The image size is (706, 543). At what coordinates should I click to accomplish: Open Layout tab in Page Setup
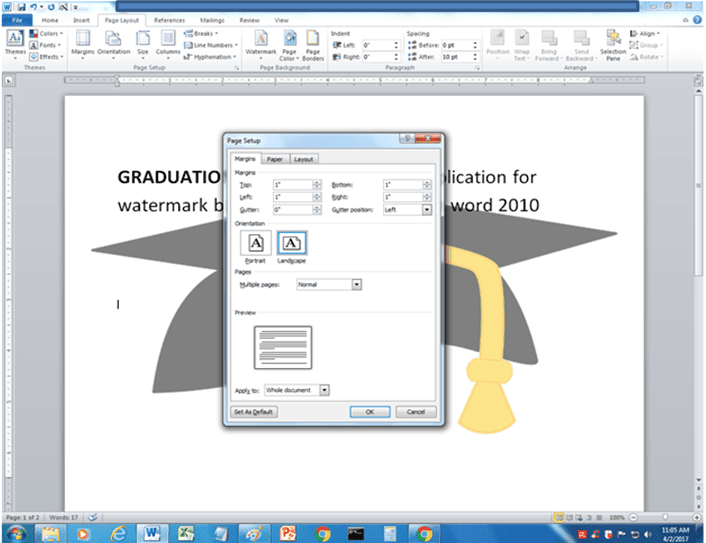303,159
